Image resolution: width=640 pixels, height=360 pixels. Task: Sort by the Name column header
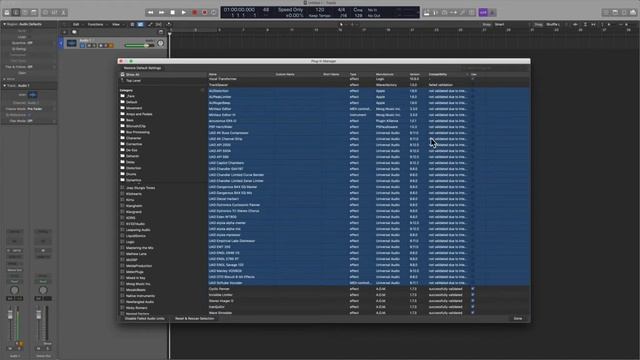pyautogui.click(x=213, y=74)
